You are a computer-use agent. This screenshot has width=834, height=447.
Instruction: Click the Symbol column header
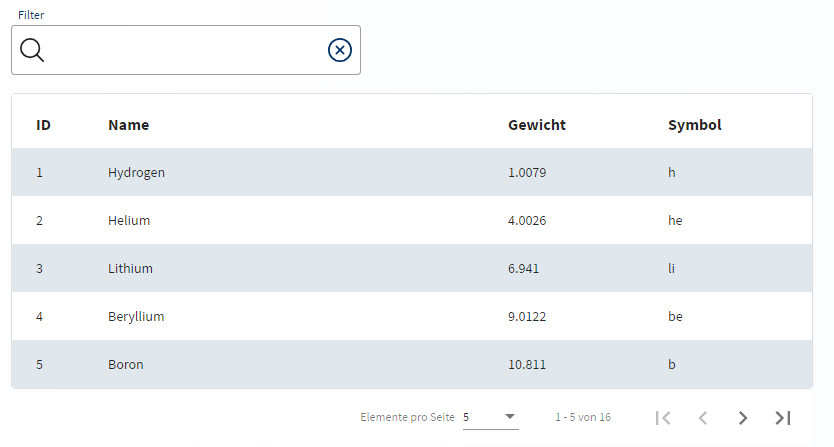pyautogui.click(x=695, y=125)
